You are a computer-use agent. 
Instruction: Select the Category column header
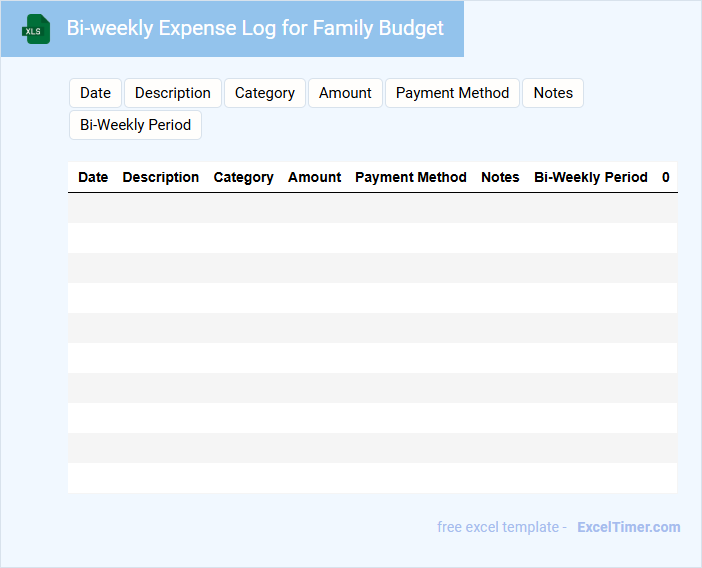(x=243, y=177)
